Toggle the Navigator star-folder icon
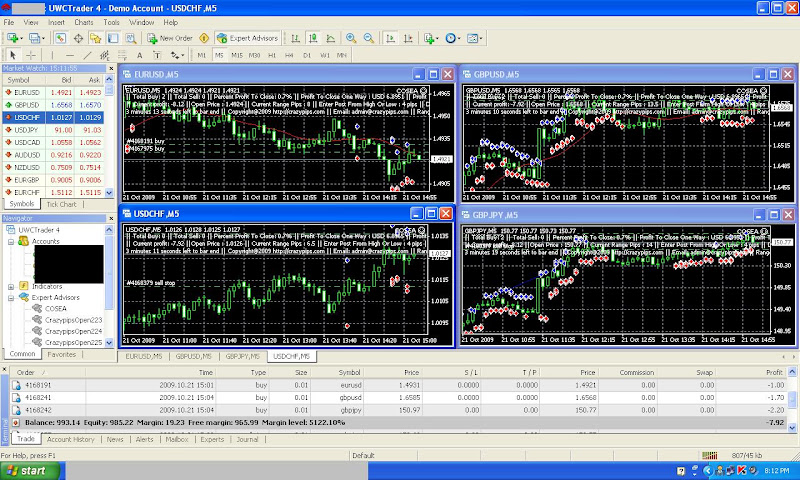 coord(95,38)
